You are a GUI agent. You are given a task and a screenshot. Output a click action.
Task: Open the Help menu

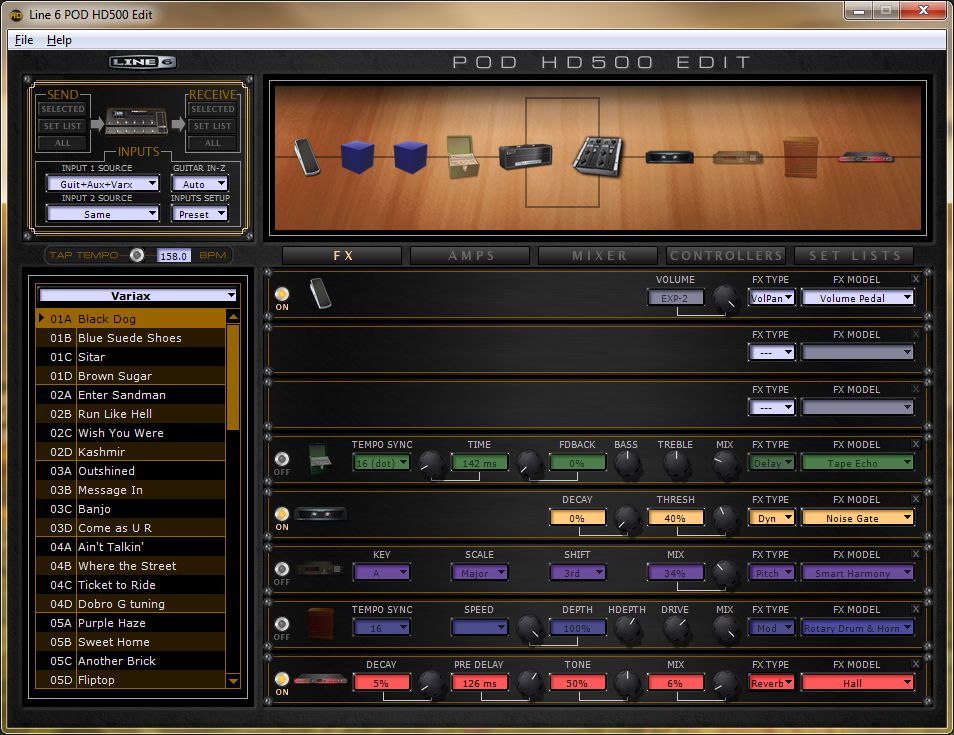59,40
